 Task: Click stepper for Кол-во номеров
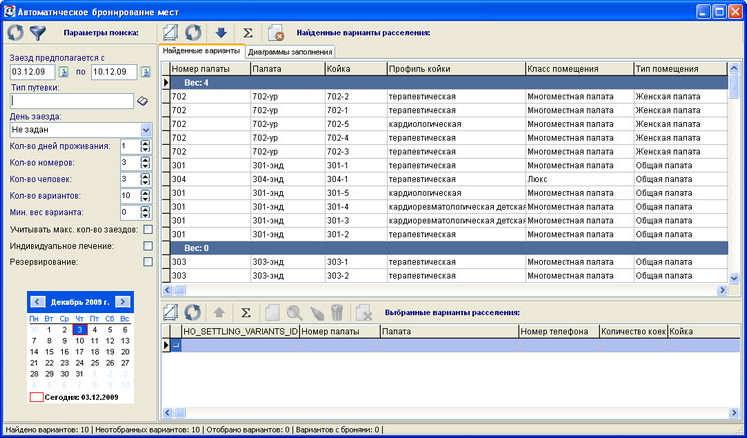pos(145,163)
